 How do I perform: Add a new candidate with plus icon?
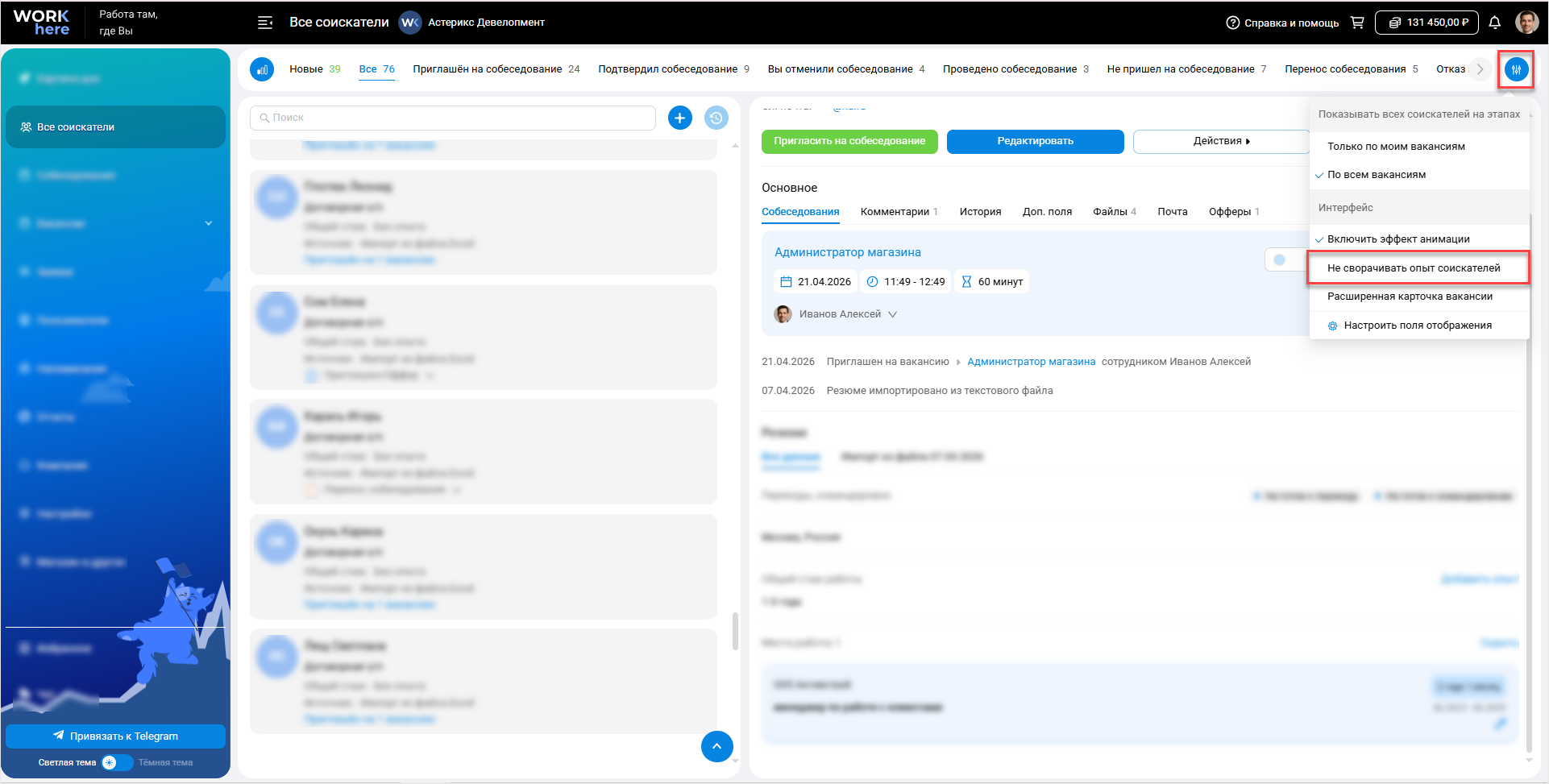tap(680, 118)
